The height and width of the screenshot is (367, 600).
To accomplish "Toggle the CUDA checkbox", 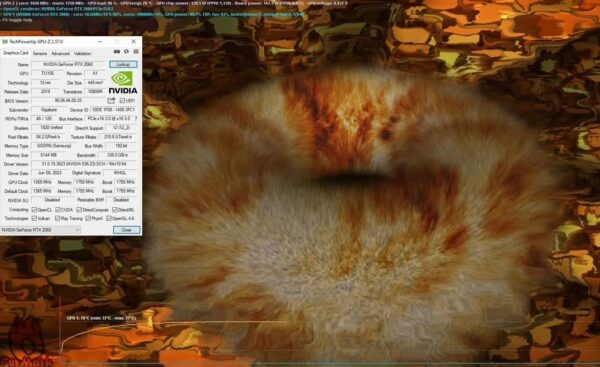I will 58,210.
